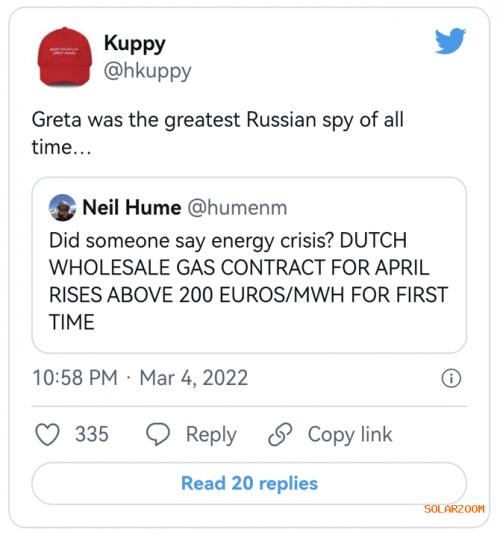Click the reply speech bubble icon
Image resolution: width=500 pixels, height=535 pixels.
pos(158,434)
